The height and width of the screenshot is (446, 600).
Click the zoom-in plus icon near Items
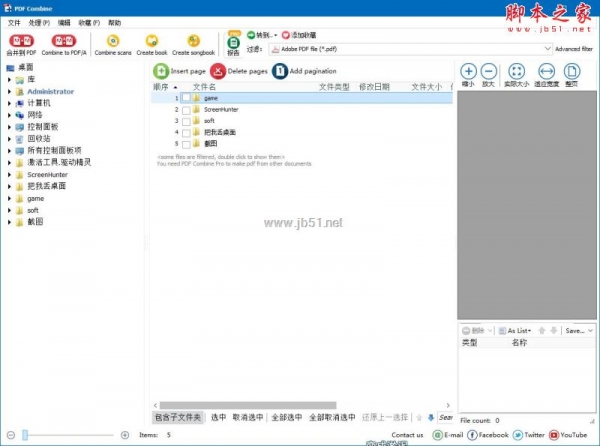pyautogui.click(x=125, y=435)
